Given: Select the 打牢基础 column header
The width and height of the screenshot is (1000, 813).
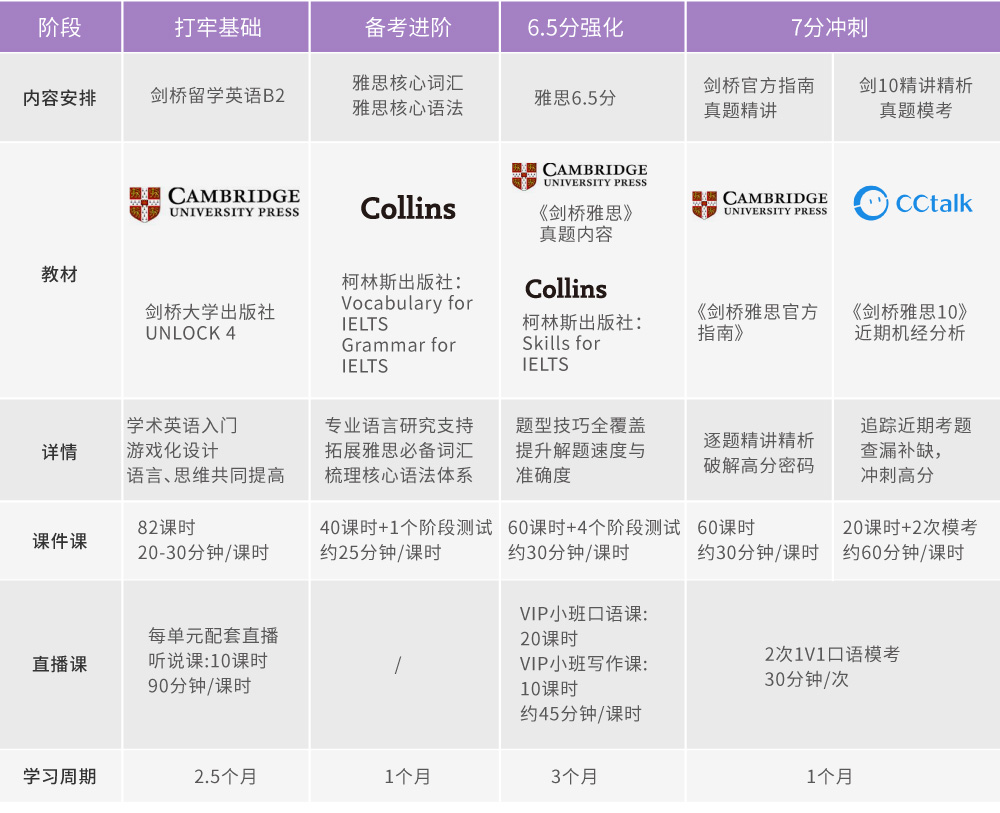Looking at the screenshot, I should [x=217, y=27].
